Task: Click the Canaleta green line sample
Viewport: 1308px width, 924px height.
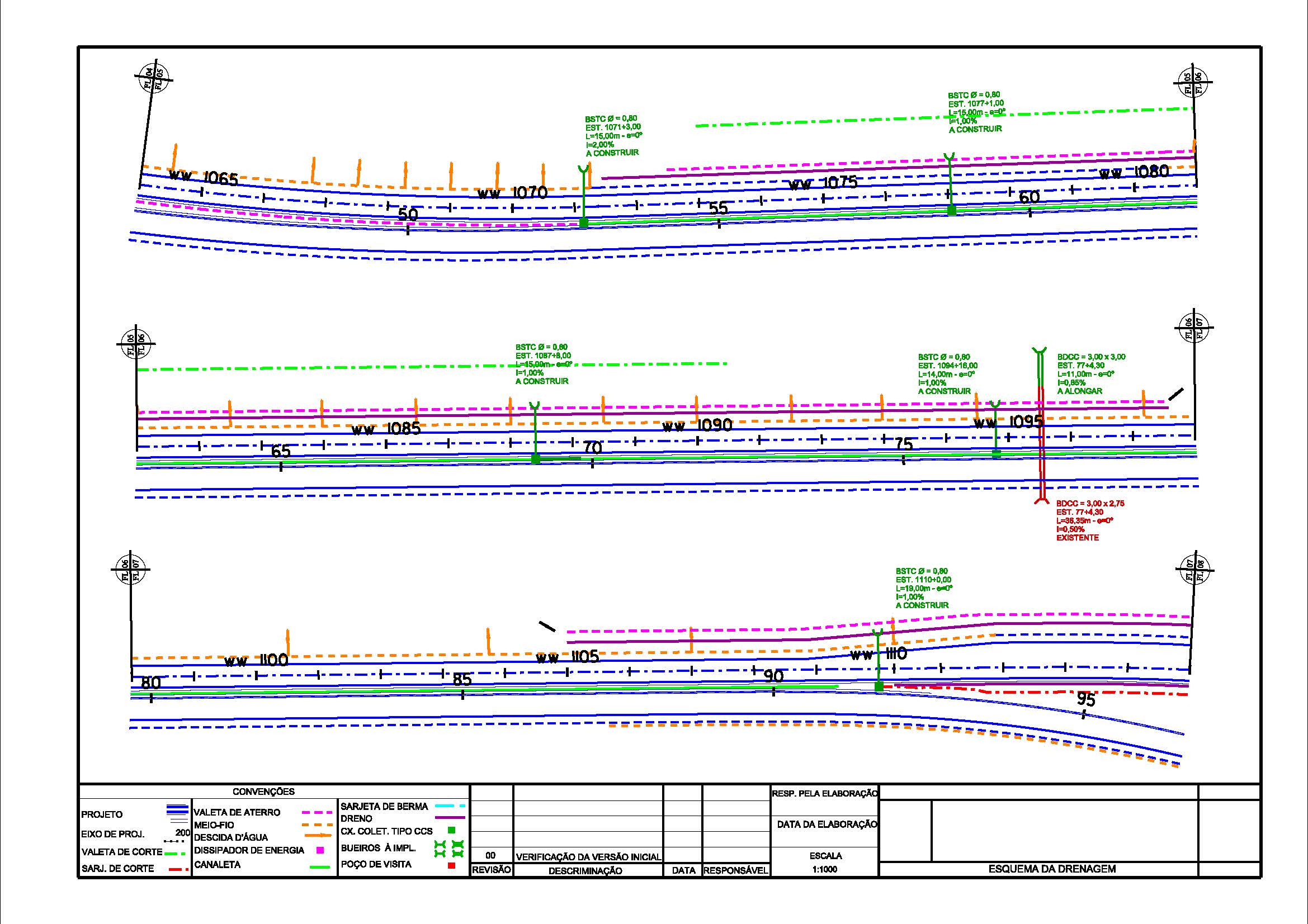Action: tap(320, 867)
